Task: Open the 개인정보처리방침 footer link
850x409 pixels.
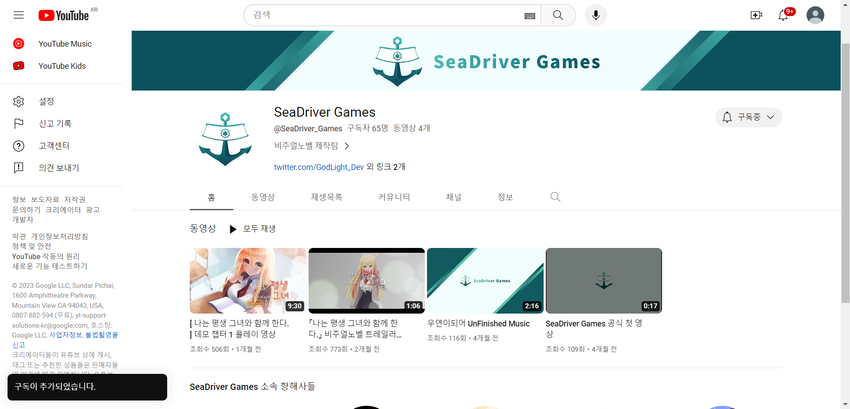Action: point(59,237)
